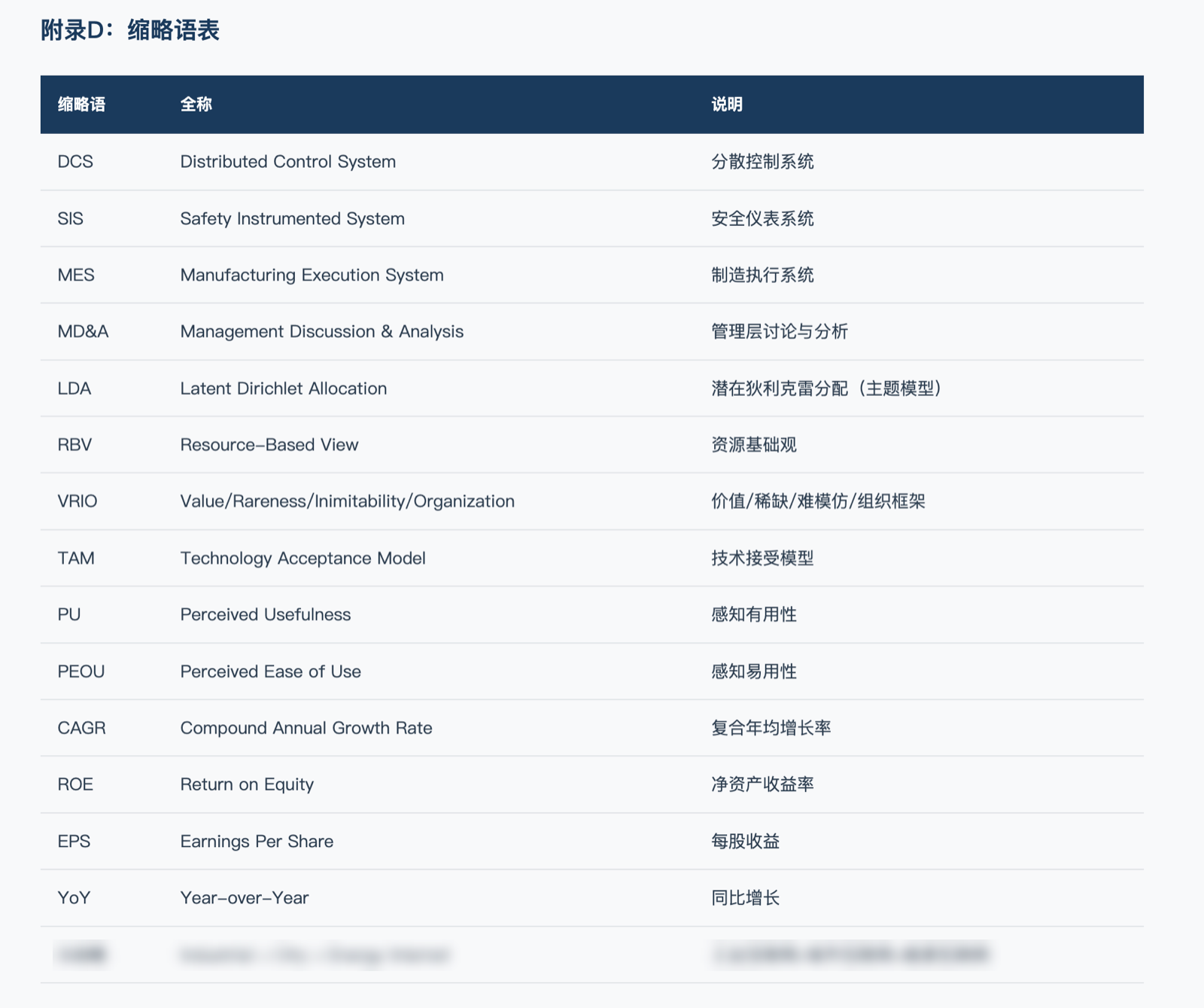The height and width of the screenshot is (1008, 1204).
Task: Click Compound Annual Growth Rate text
Action: click(306, 728)
